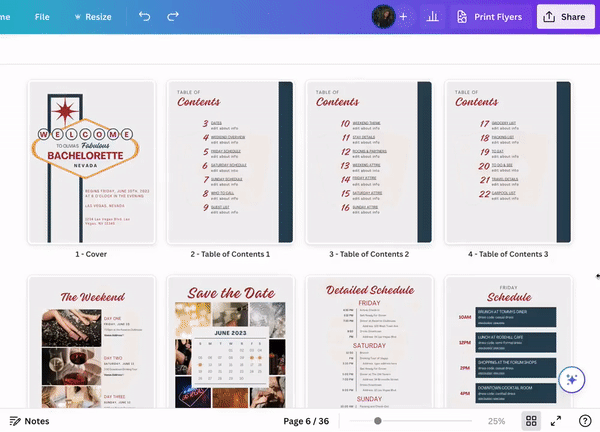Select the Detailed Schedule page thumbnail
Viewport: 600px width, 432px height.
tap(371, 342)
